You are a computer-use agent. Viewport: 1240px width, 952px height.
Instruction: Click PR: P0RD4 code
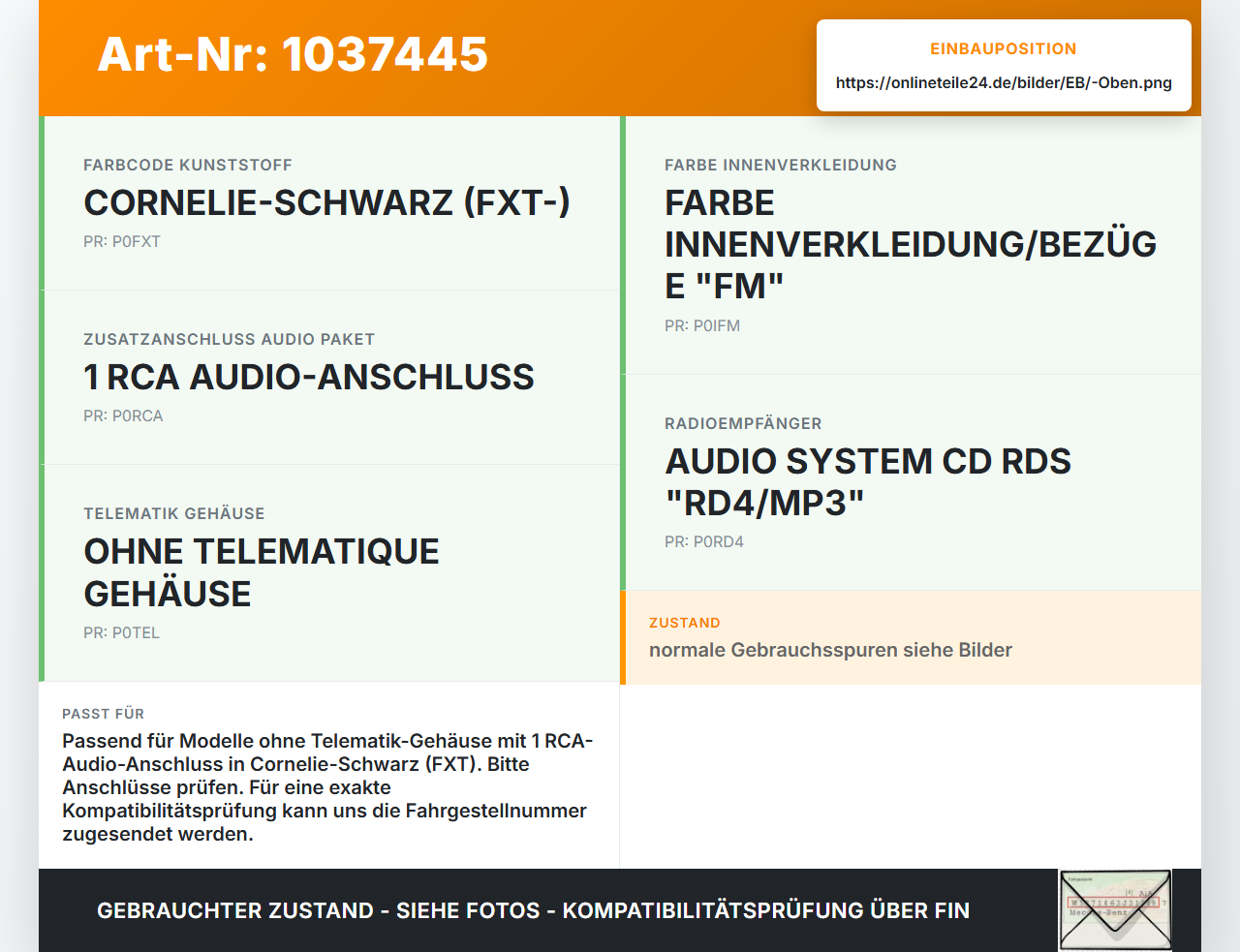[x=704, y=541]
